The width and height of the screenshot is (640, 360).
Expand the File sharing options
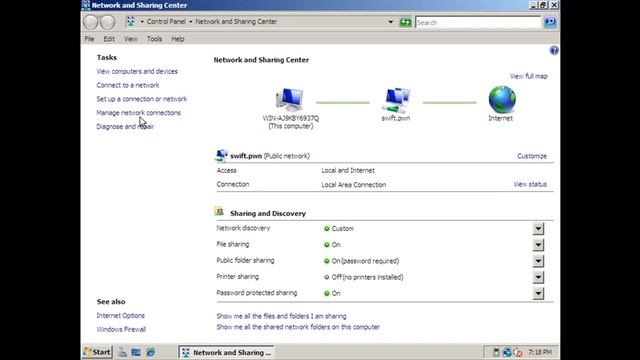click(538, 245)
